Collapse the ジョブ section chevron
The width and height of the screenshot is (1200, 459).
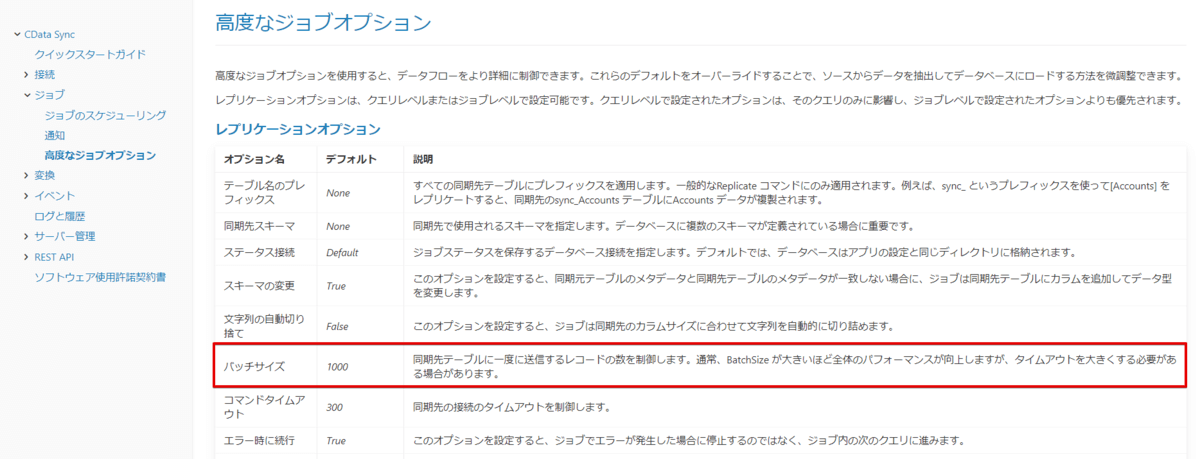pyautogui.click(x=27, y=95)
